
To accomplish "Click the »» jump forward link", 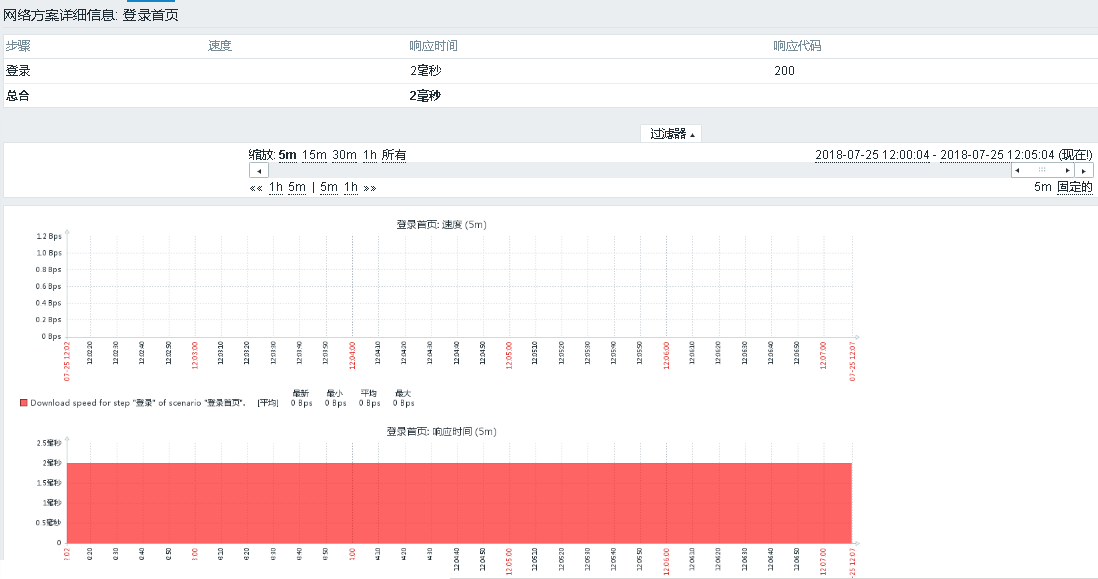I will click(x=370, y=188).
